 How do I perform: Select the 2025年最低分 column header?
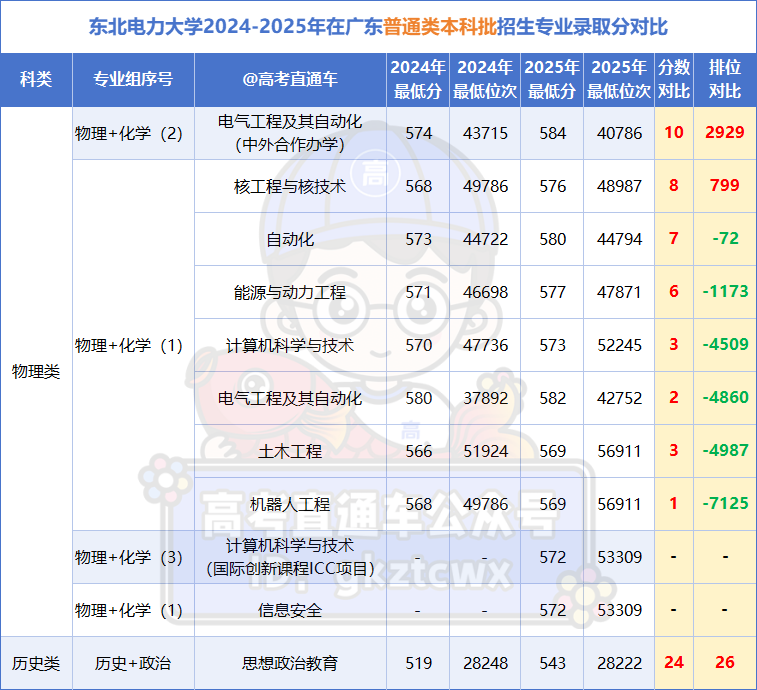552,80
